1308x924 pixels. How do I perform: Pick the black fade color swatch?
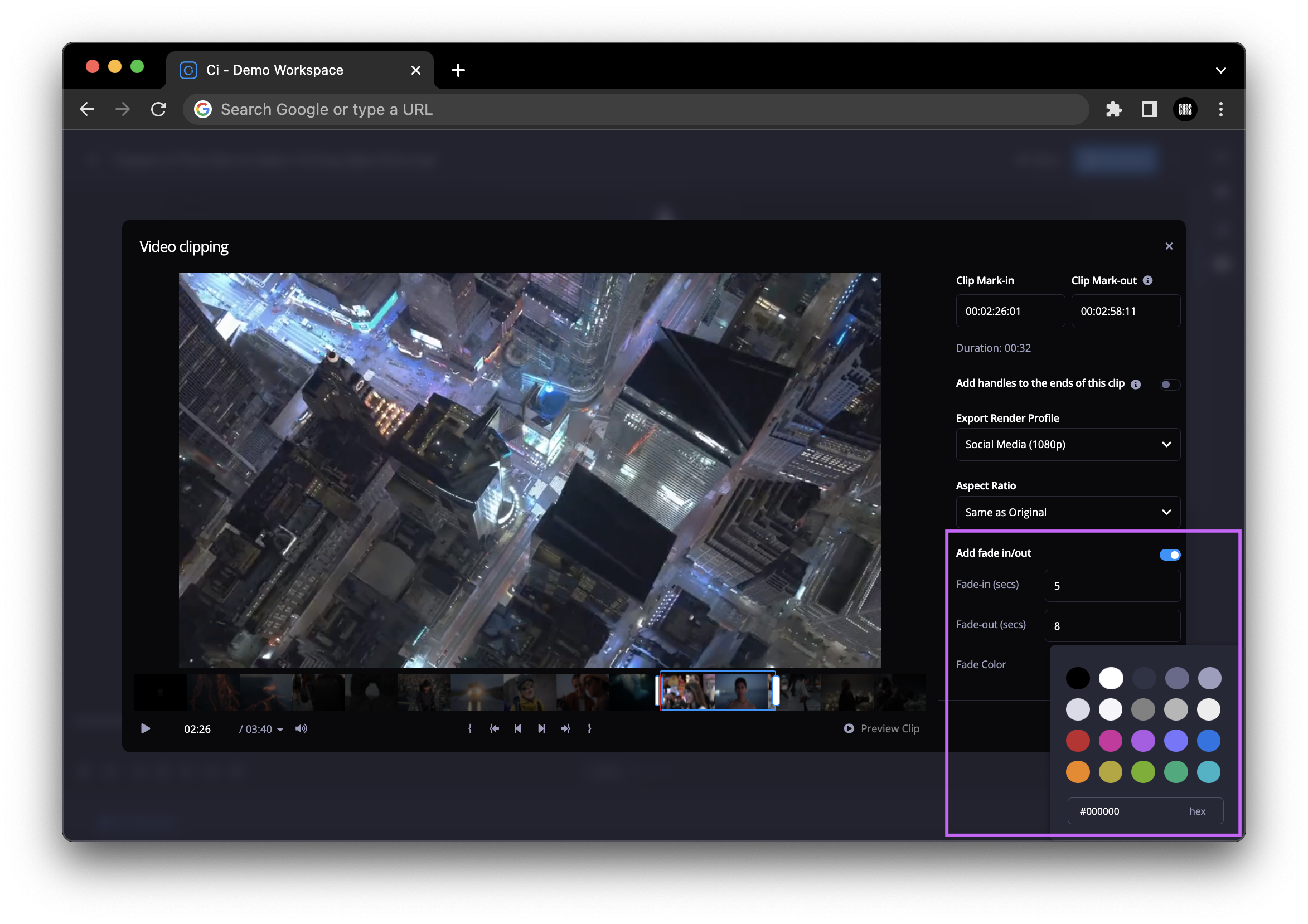pyautogui.click(x=1078, y=678)
